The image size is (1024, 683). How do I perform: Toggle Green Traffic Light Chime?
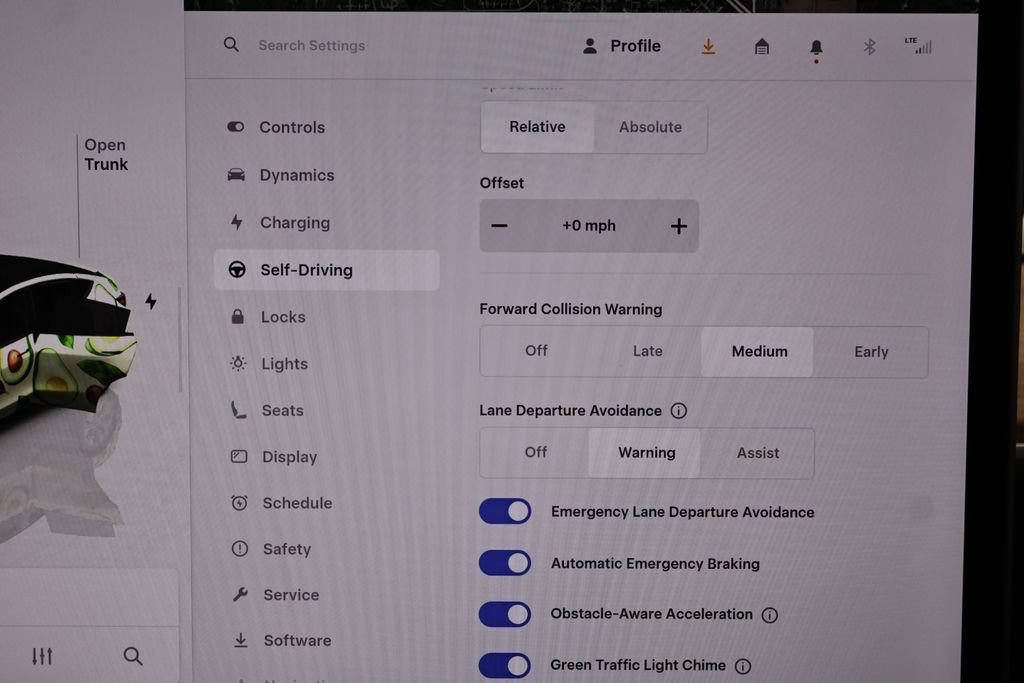[x=505, y=665]
